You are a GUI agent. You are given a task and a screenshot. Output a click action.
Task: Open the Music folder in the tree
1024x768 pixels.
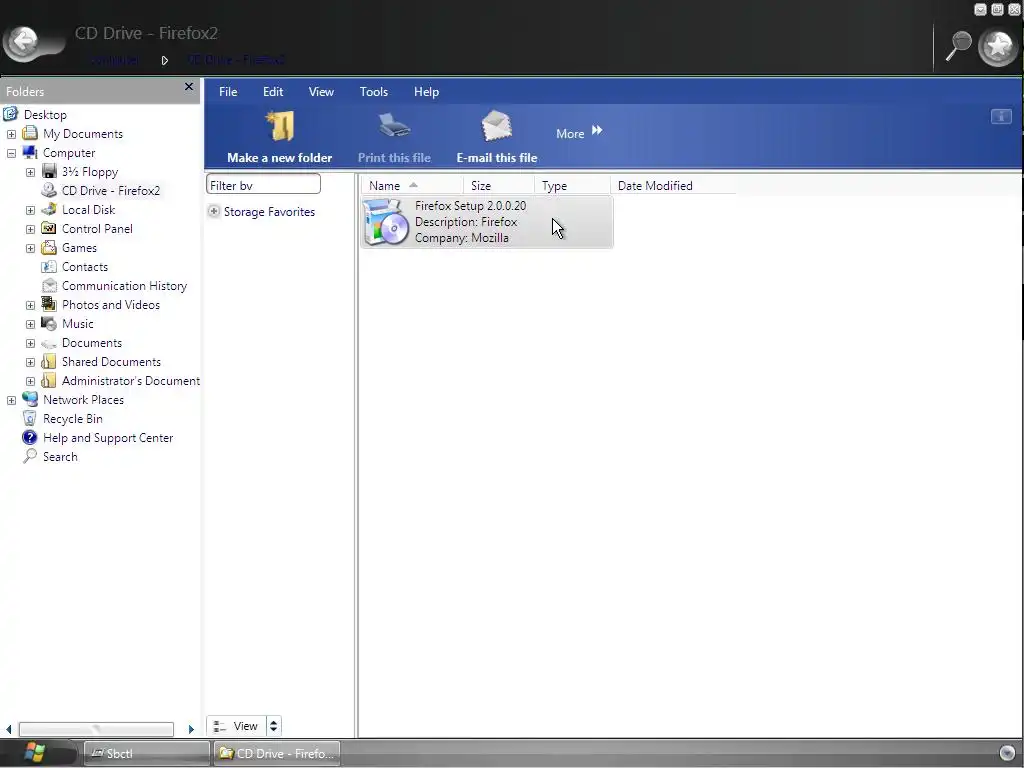[x=77, y=324]
